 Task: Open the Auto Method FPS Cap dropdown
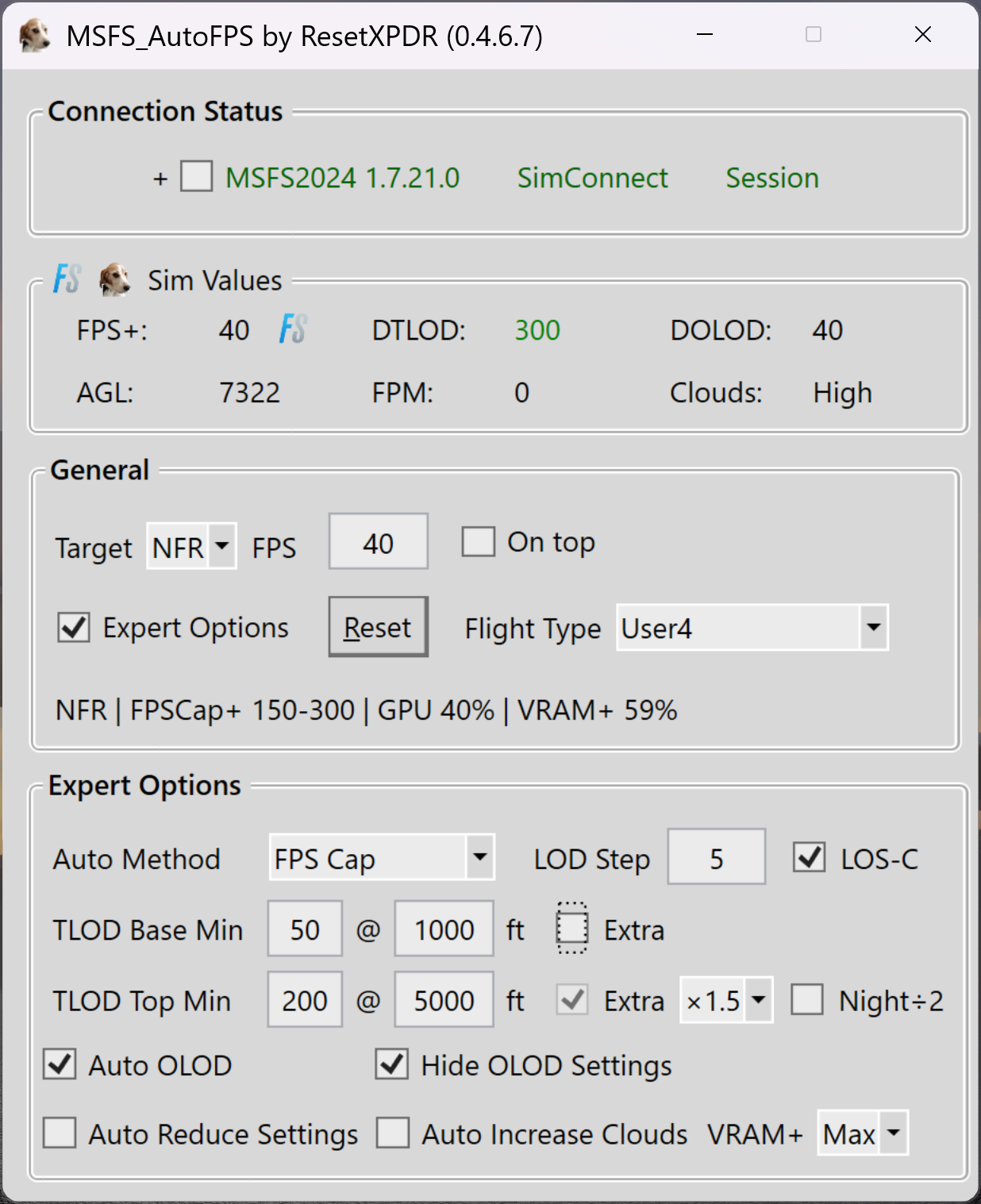[x=382, y=857]
